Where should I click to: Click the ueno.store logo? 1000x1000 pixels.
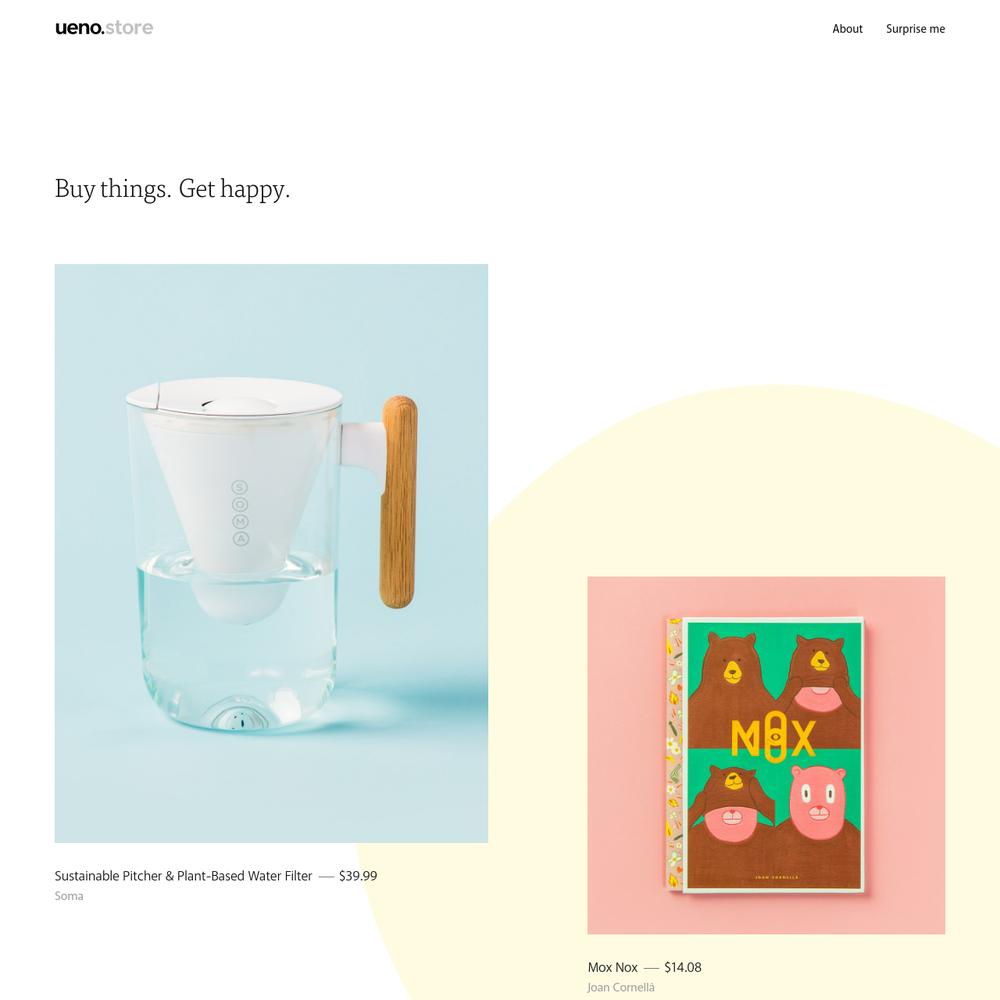click(104, 28)
